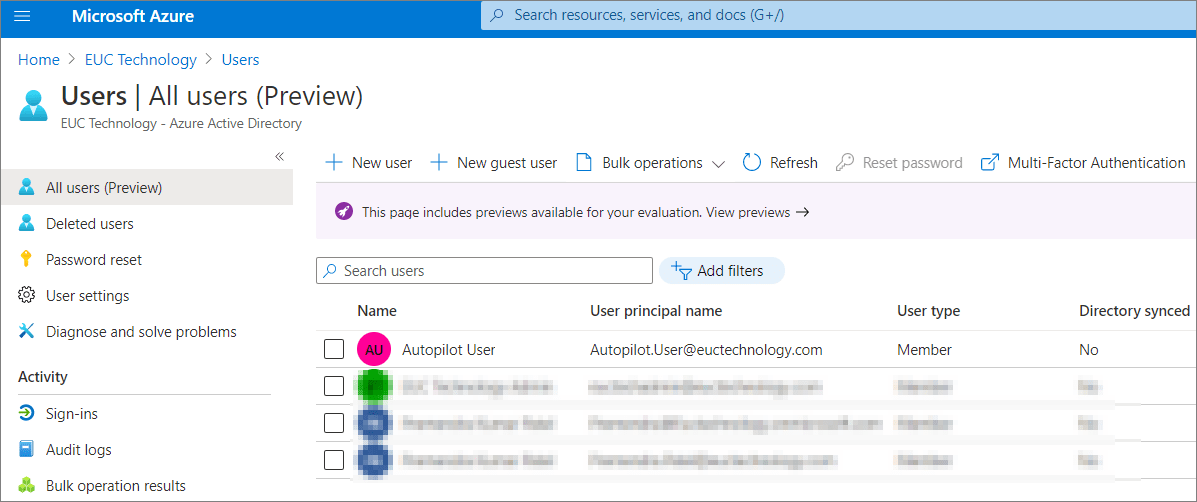1197x502 pixels.
Task: Click the filter funnel icon in Add filters
Action: tap(681, 270)
